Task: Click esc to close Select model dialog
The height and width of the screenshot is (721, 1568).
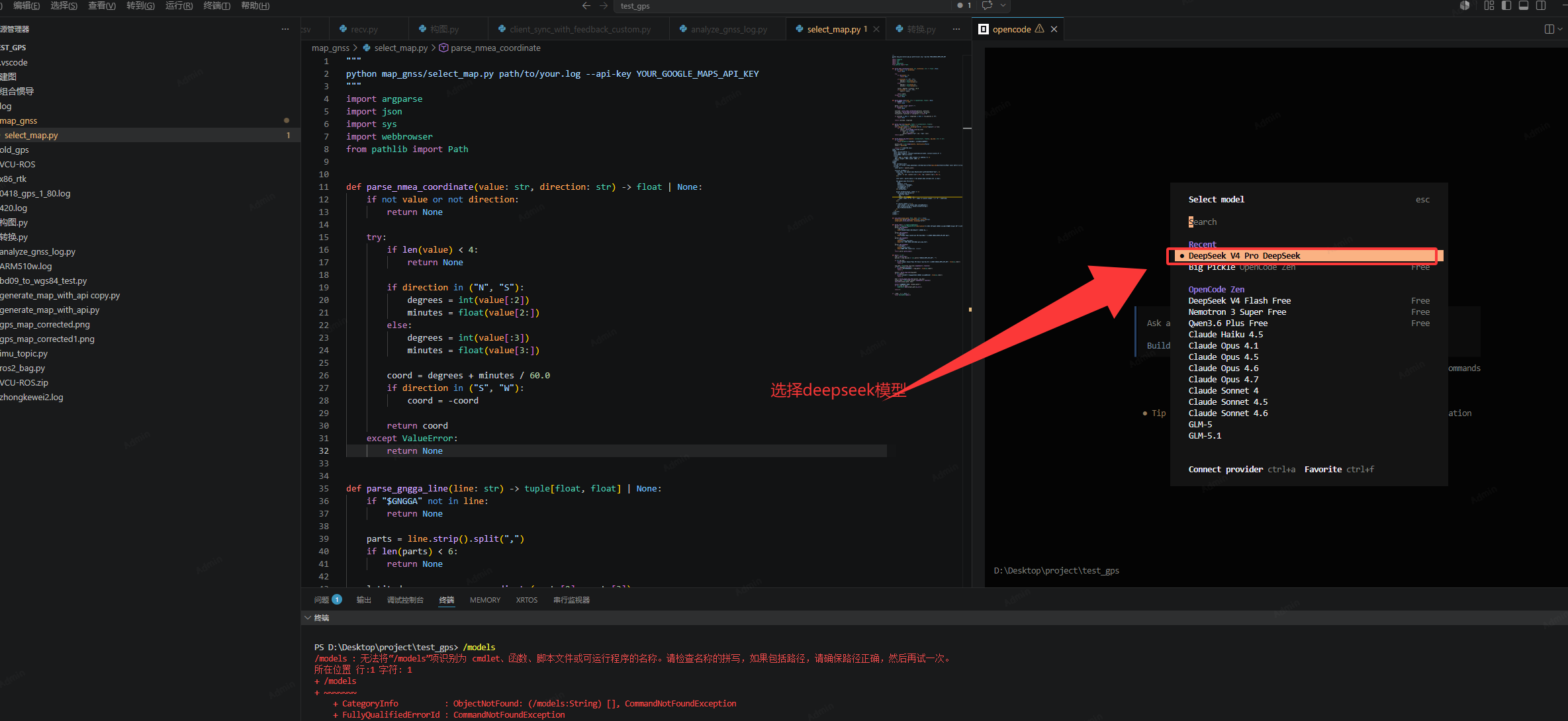Action: coord(1422,199)
